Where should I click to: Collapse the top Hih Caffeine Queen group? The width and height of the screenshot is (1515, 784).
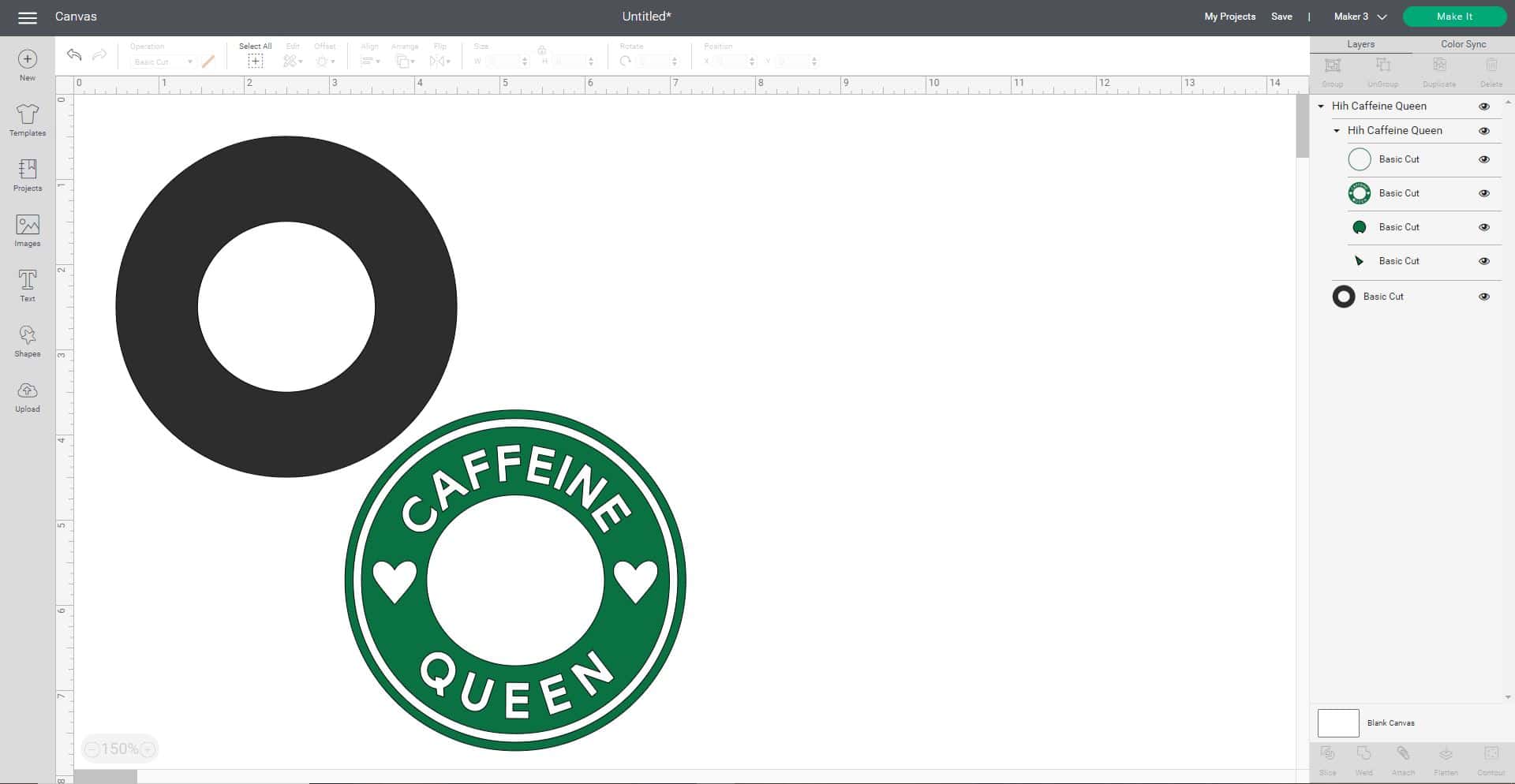[1321, 106]
